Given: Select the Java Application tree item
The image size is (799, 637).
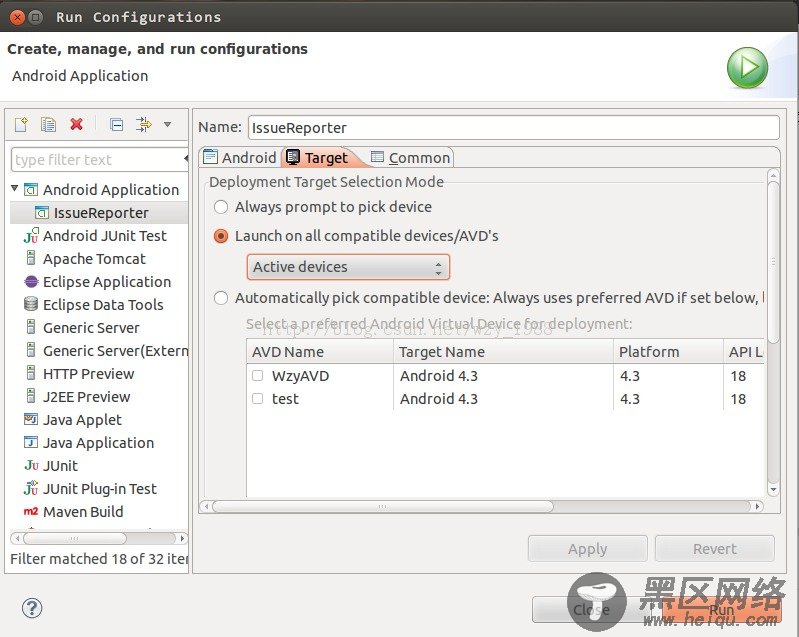Looking at the screenshot, I should [98, 443].
